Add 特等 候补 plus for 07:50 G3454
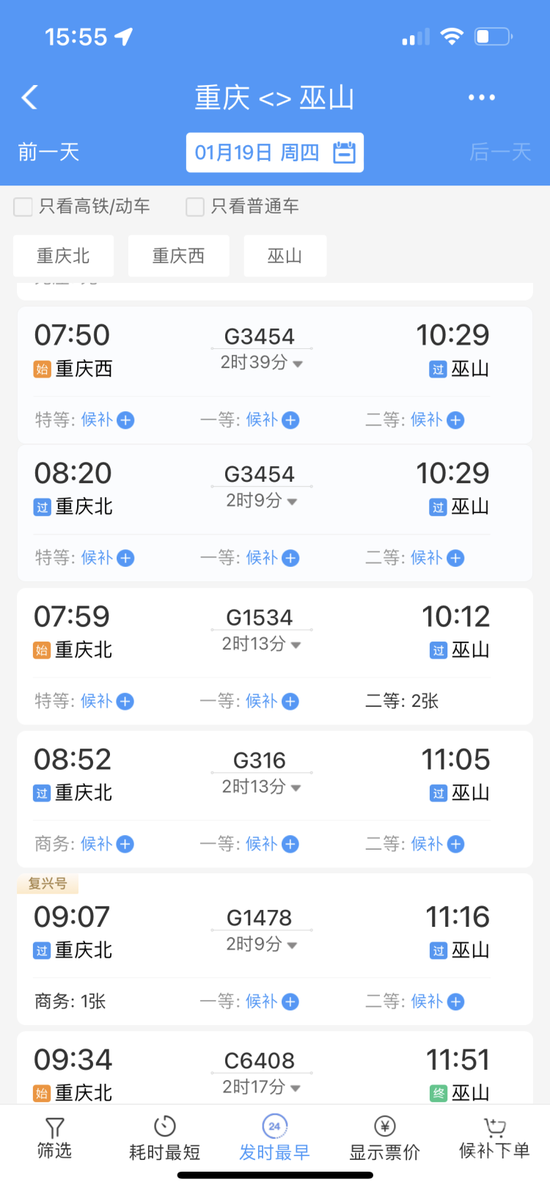550x1190 pixels. (x=126, y=420)
